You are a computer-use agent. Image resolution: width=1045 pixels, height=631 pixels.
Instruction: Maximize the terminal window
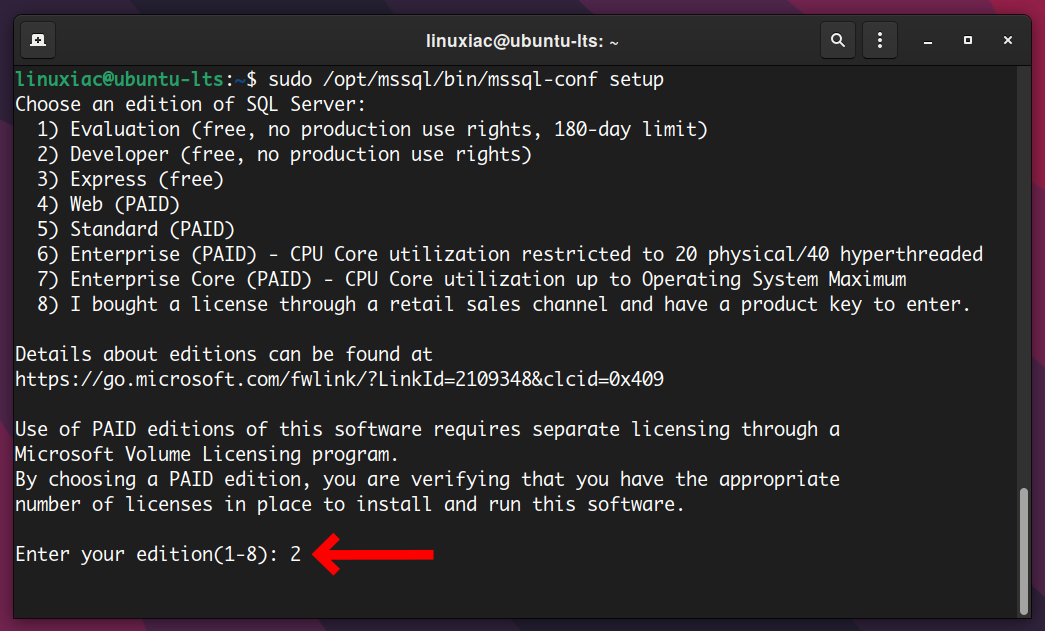pyautogui.click(x=968, y=41)
